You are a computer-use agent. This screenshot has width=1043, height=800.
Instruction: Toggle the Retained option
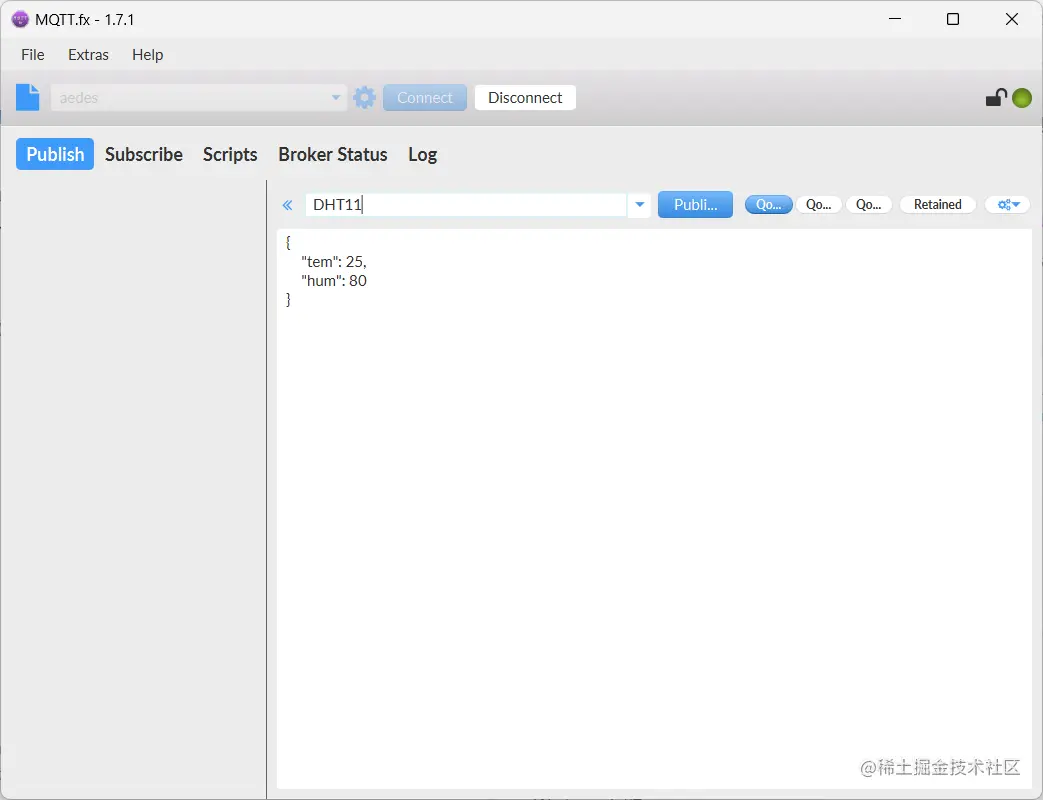[x=937, y=205]
